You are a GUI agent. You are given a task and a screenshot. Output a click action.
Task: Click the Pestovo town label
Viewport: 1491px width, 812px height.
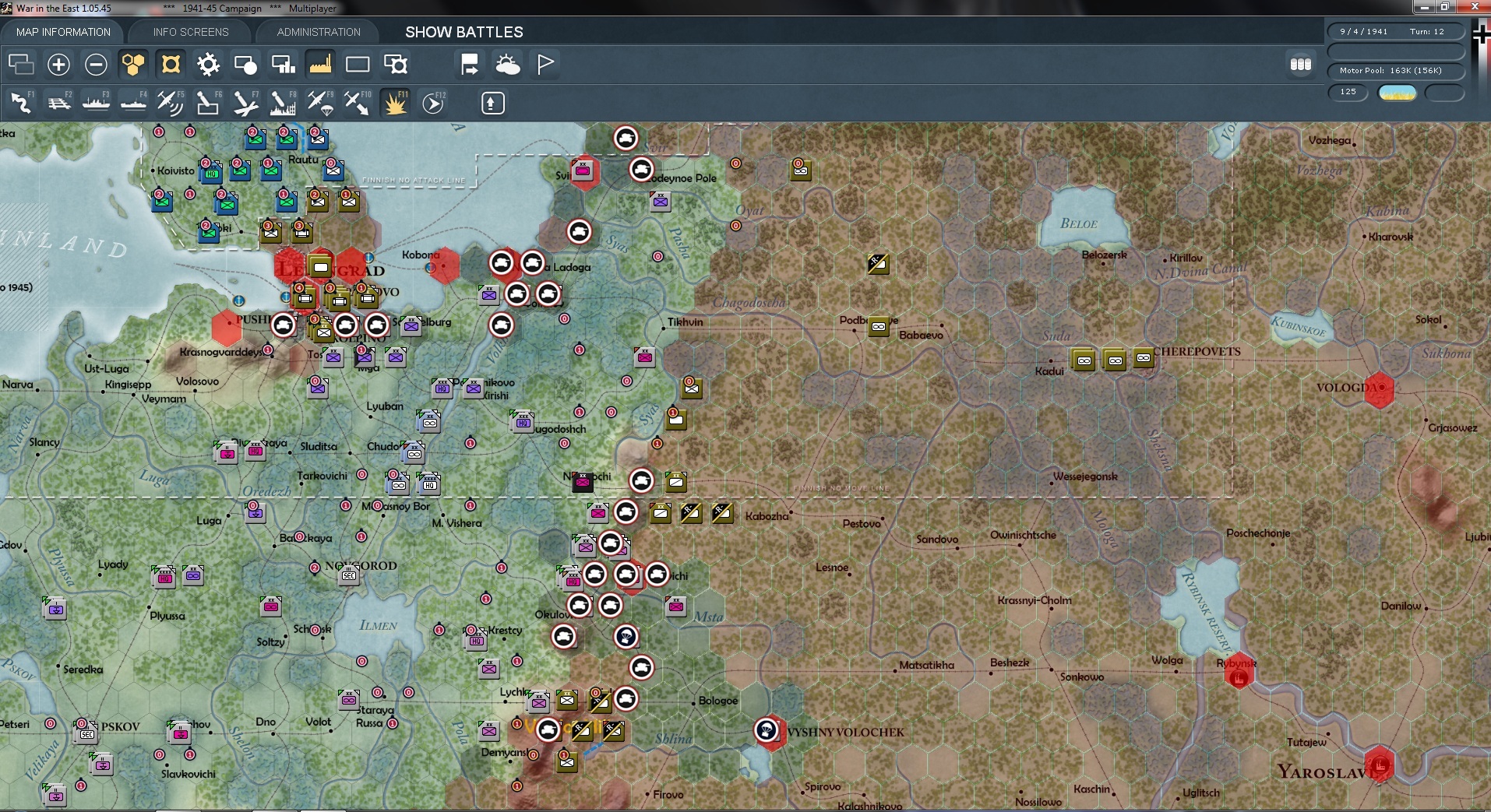[862, 524]
